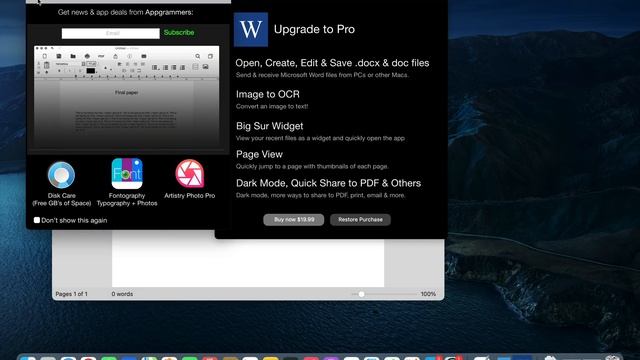Viewport: 640px width, 360px height.
Task: Click the blank white document page
Action: pos(248,262)
